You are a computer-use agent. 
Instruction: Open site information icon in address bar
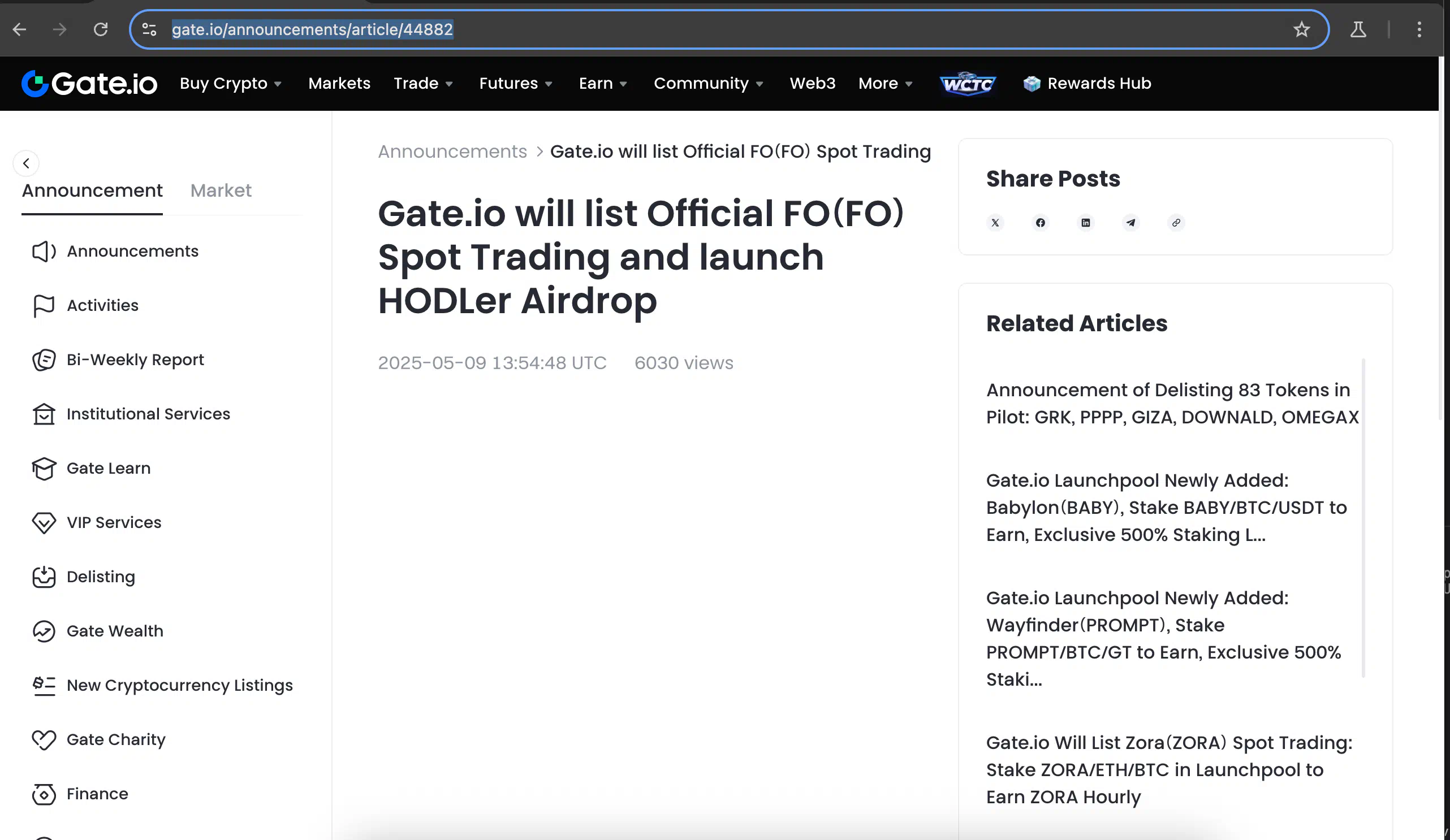click(149, 29)
